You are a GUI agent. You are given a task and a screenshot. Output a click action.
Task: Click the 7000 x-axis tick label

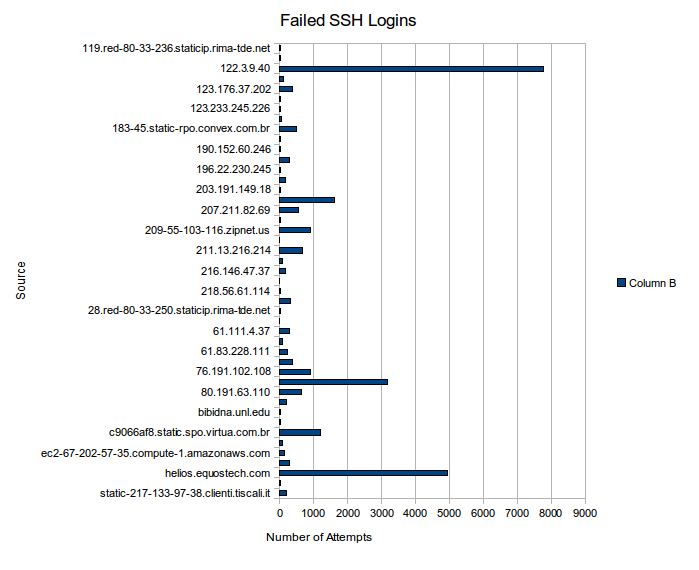[x=517, y=513]
